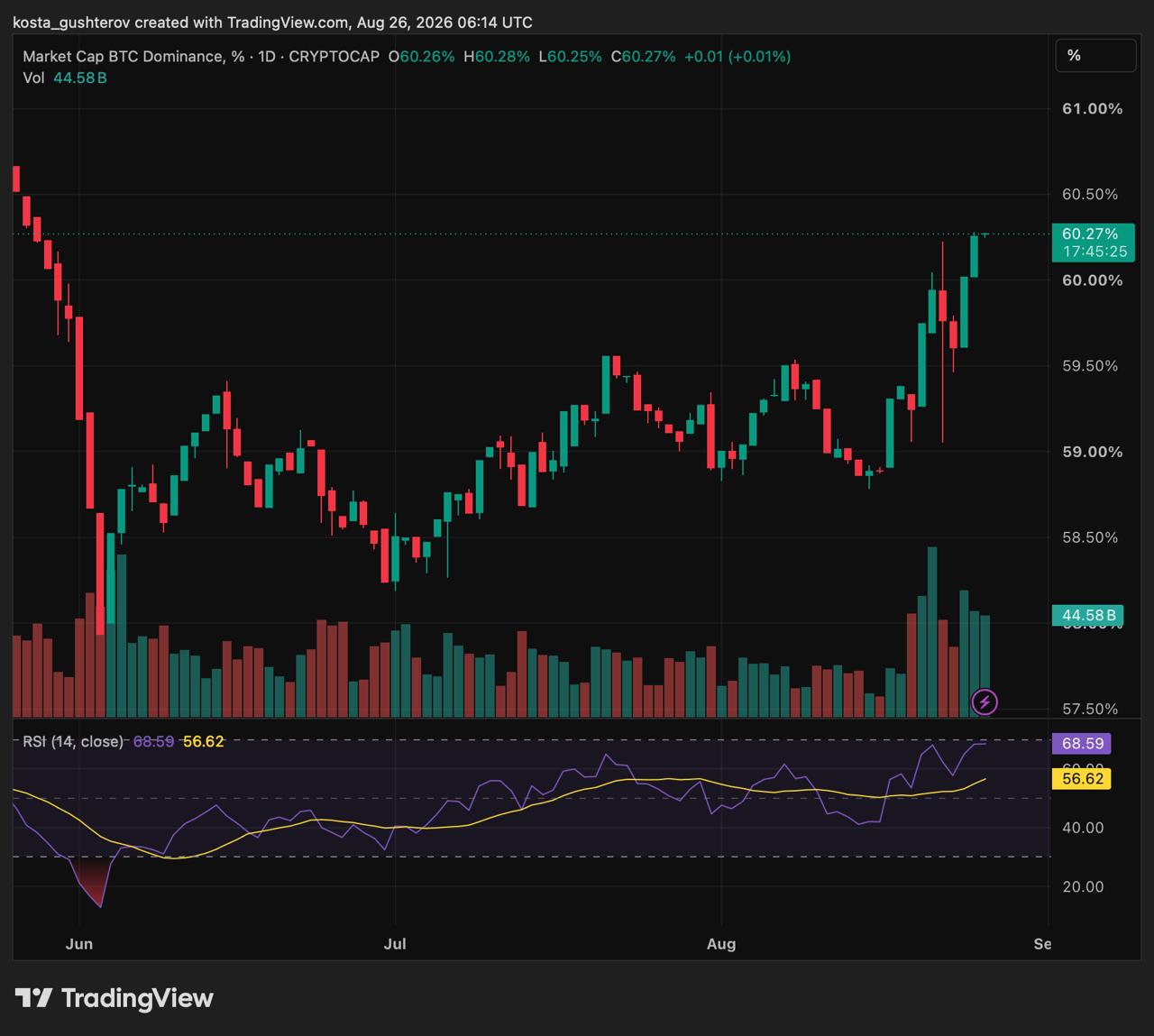Select the yellow "56.62" value in the RSI legend

click(x=204, y=741)
